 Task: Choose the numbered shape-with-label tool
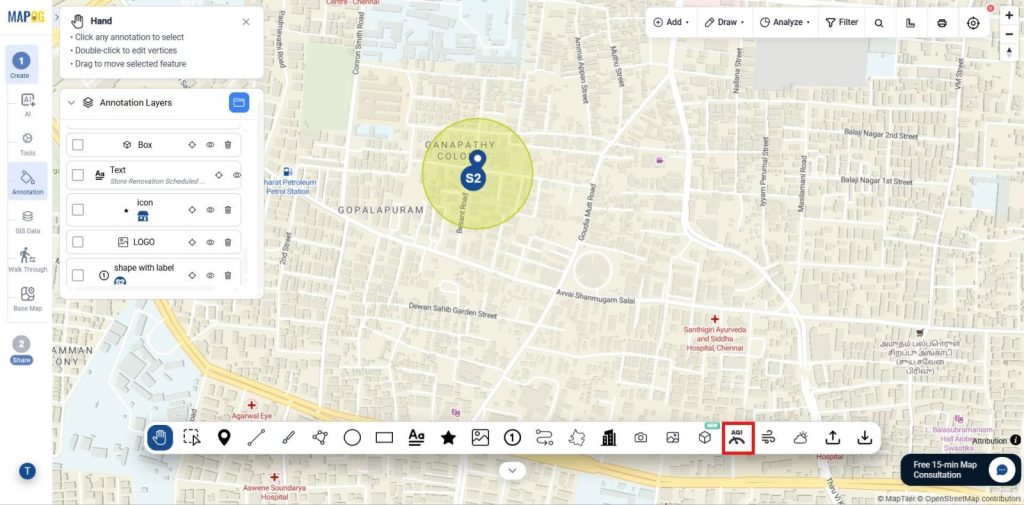[512, 438]
